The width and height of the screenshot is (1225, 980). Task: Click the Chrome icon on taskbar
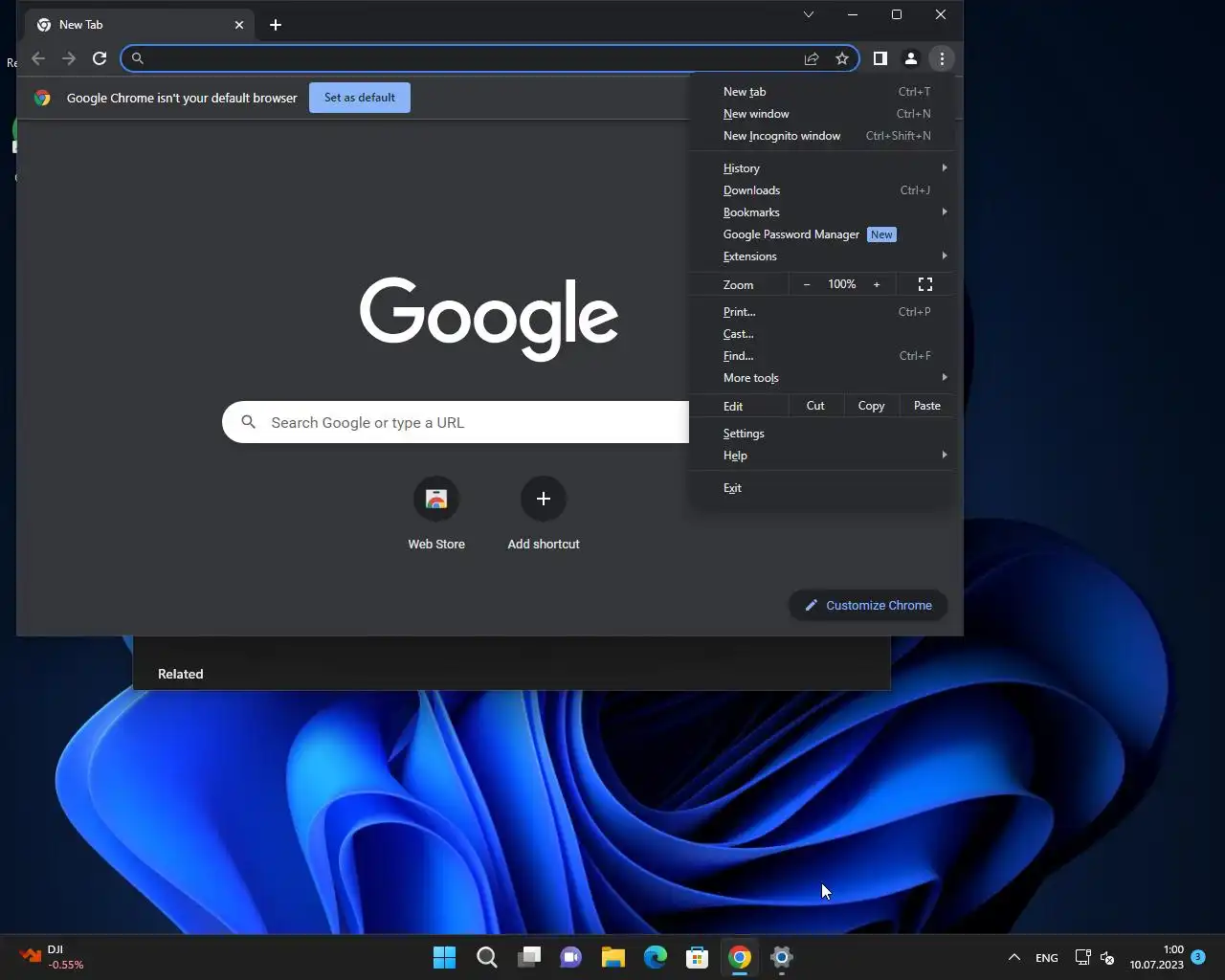pyautogui.click(x=740, y=957)
